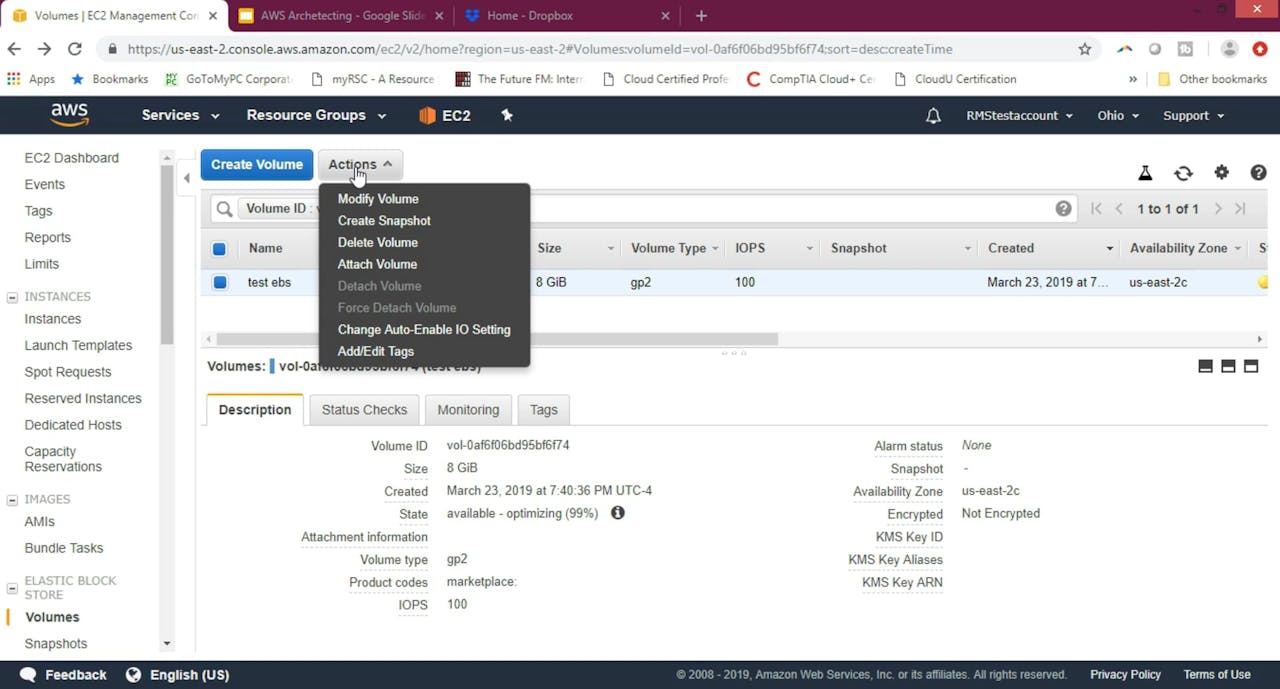This screenshot has width=1280, height=689.
Task: Select the checkbox for the test ebs volume
Action: (x=219, y=282)
